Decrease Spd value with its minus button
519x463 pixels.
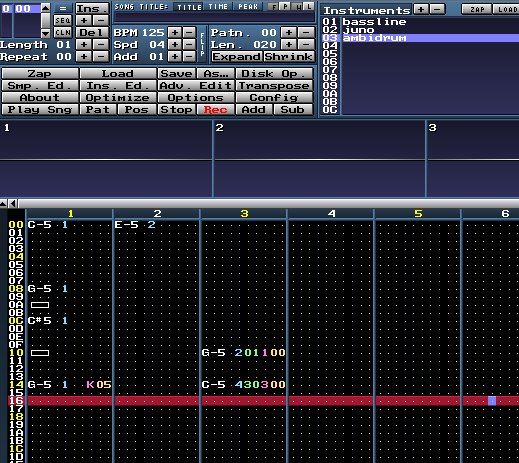[189, 45]
